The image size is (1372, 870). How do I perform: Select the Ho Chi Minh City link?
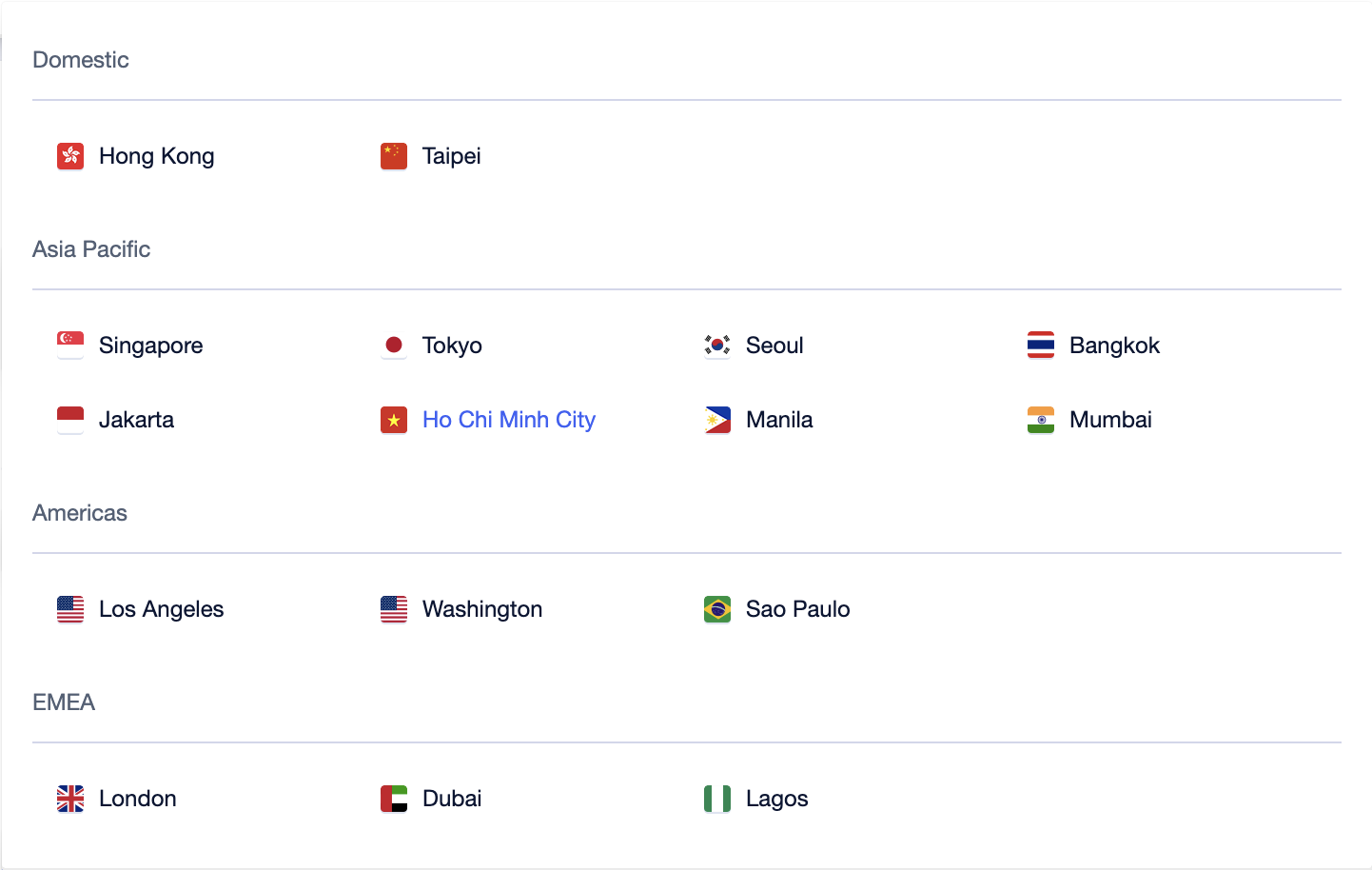509,420
